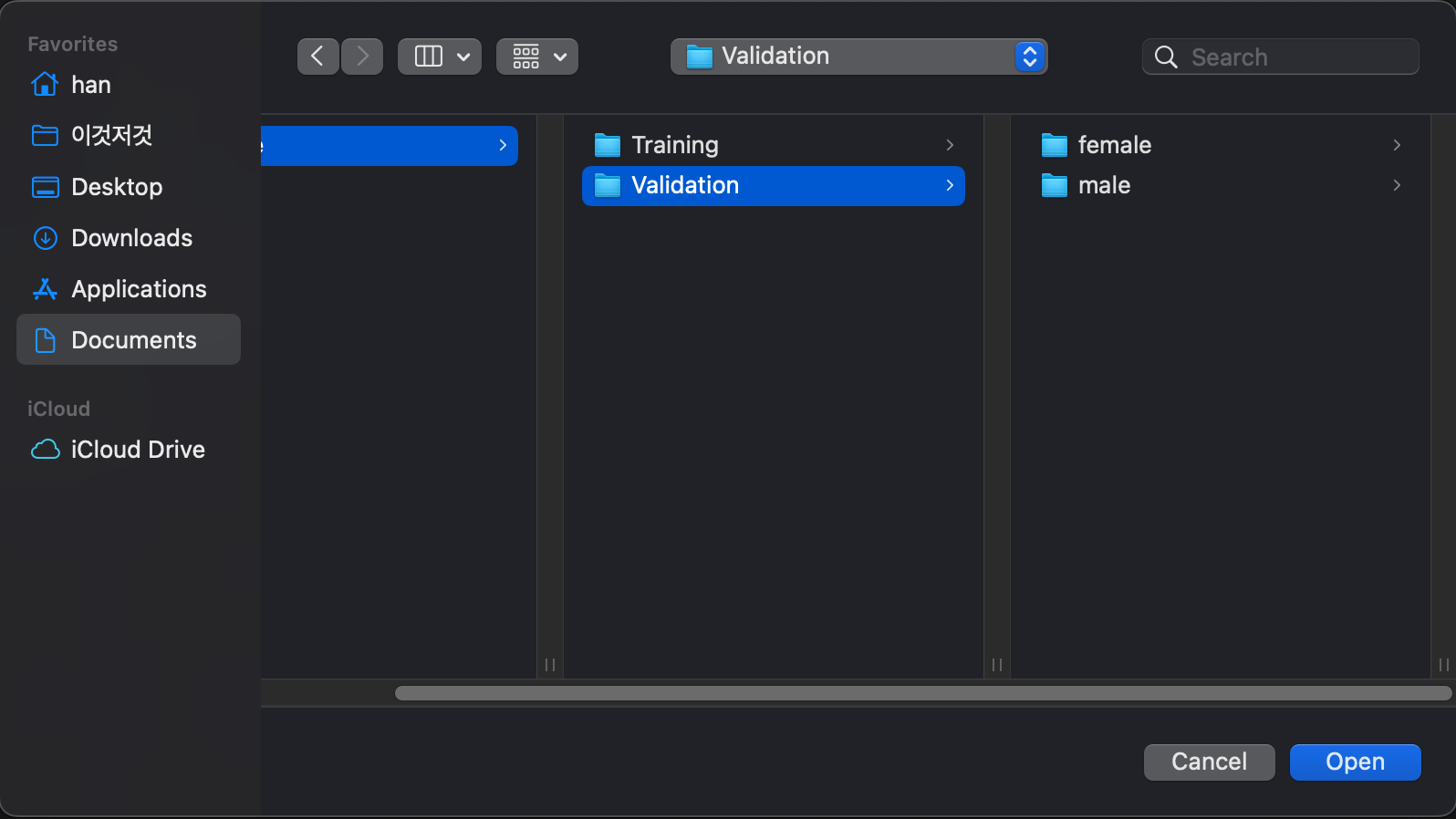
Task: Select the male folder
Action: [1104, 185]
